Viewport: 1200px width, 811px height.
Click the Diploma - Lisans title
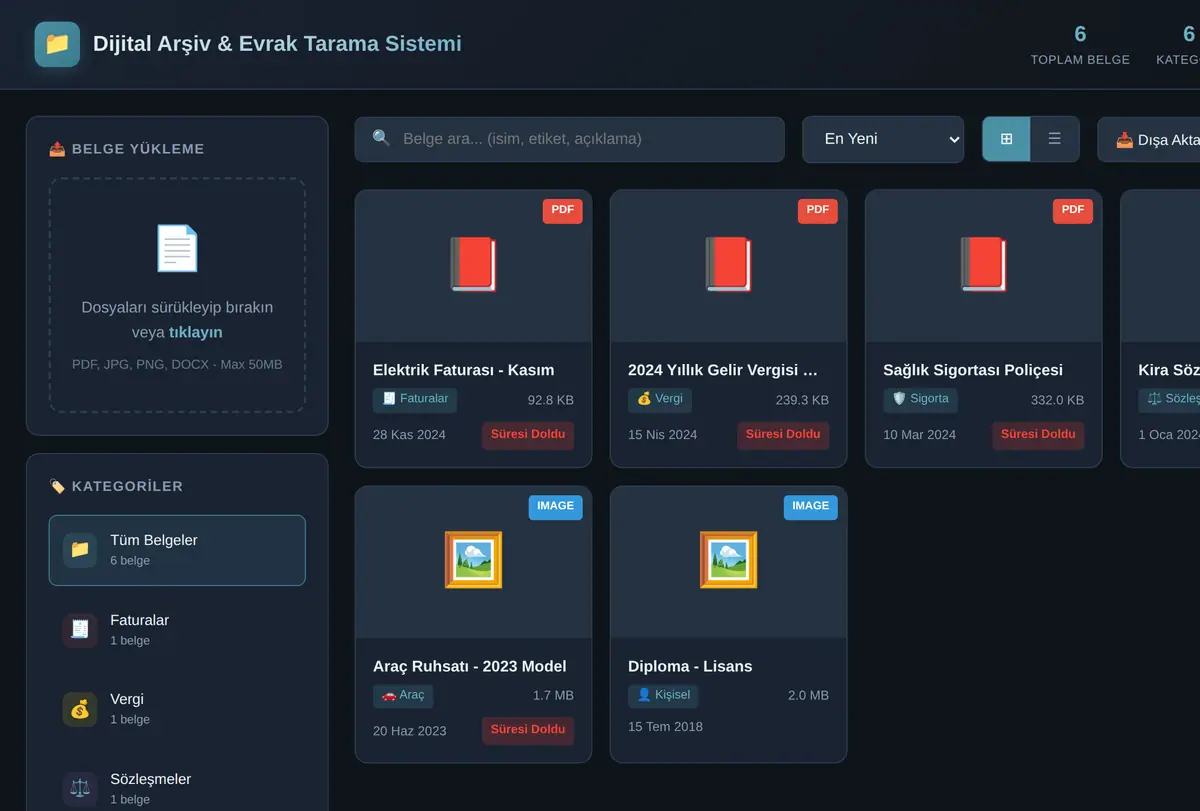[x=690, y=666]
